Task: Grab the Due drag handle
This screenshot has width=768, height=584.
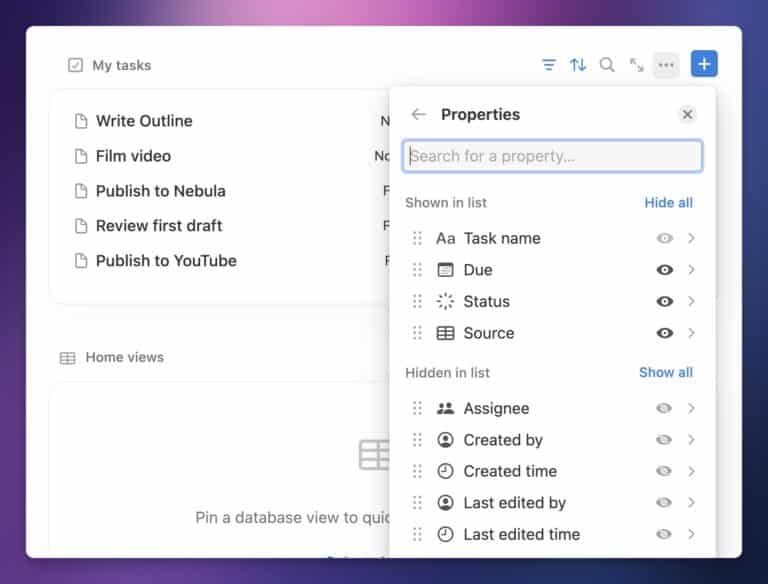Action: [417, 270]
